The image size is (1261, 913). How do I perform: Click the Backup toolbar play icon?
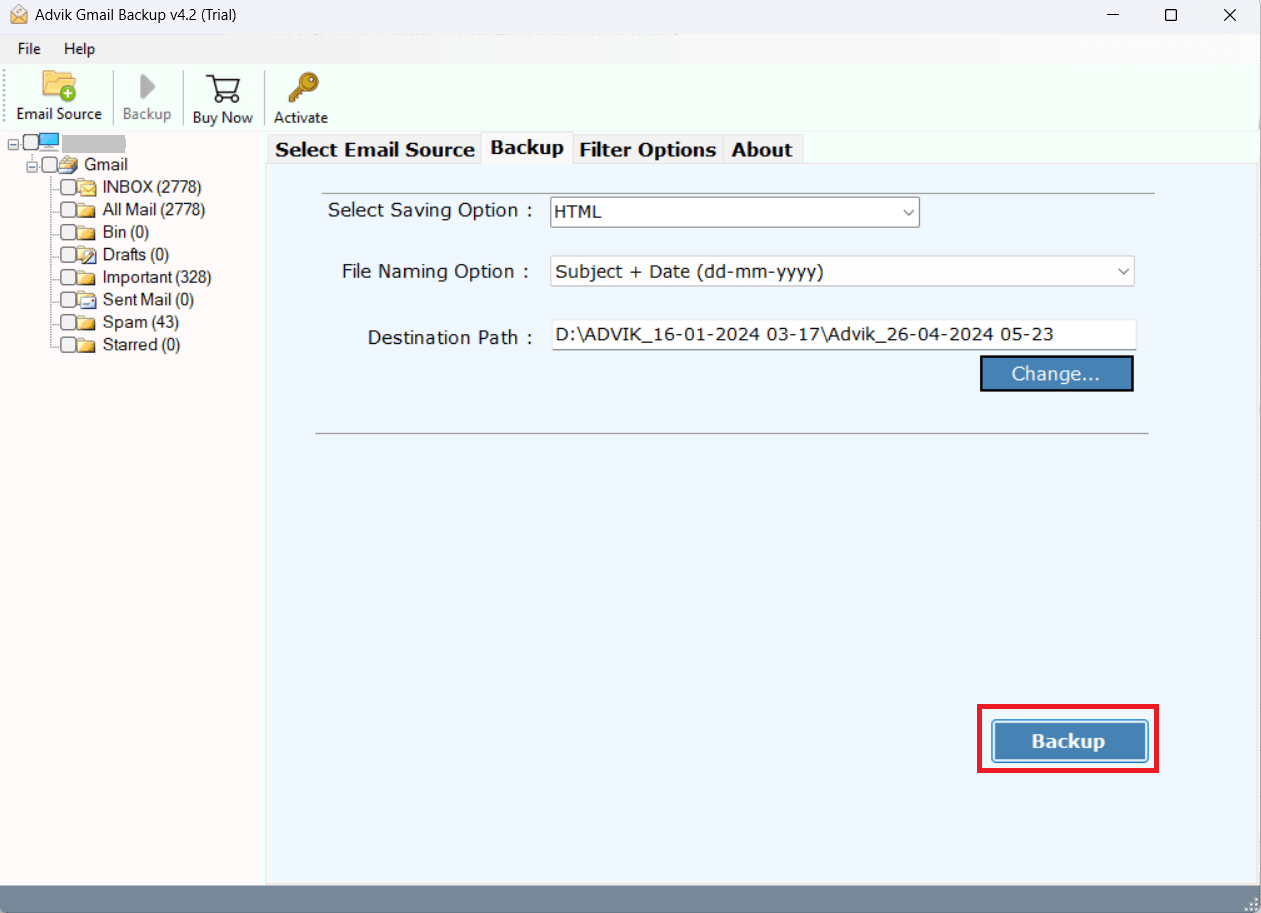click(x=147, y=87)
